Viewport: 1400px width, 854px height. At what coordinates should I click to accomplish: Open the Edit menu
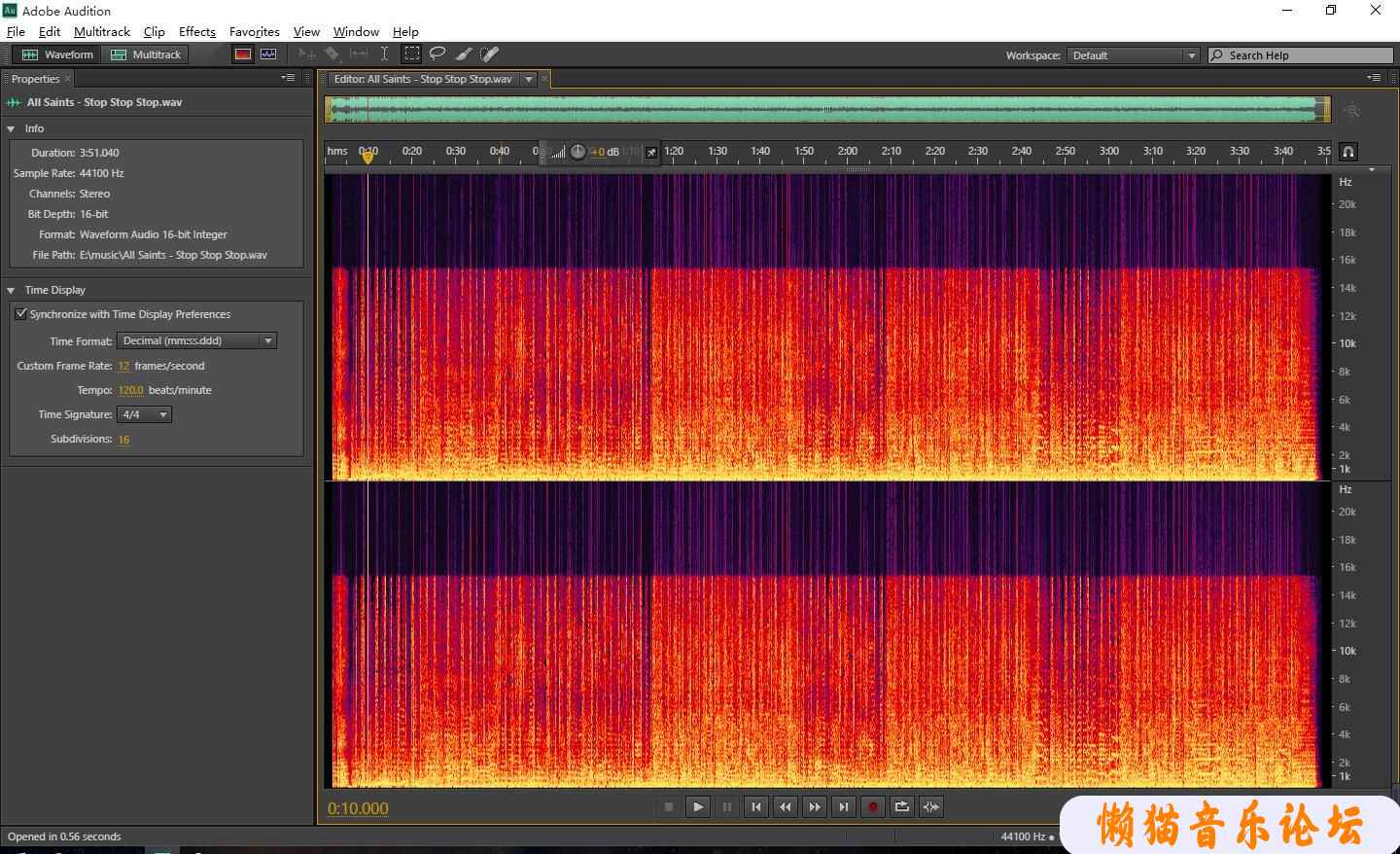point(49,31)
